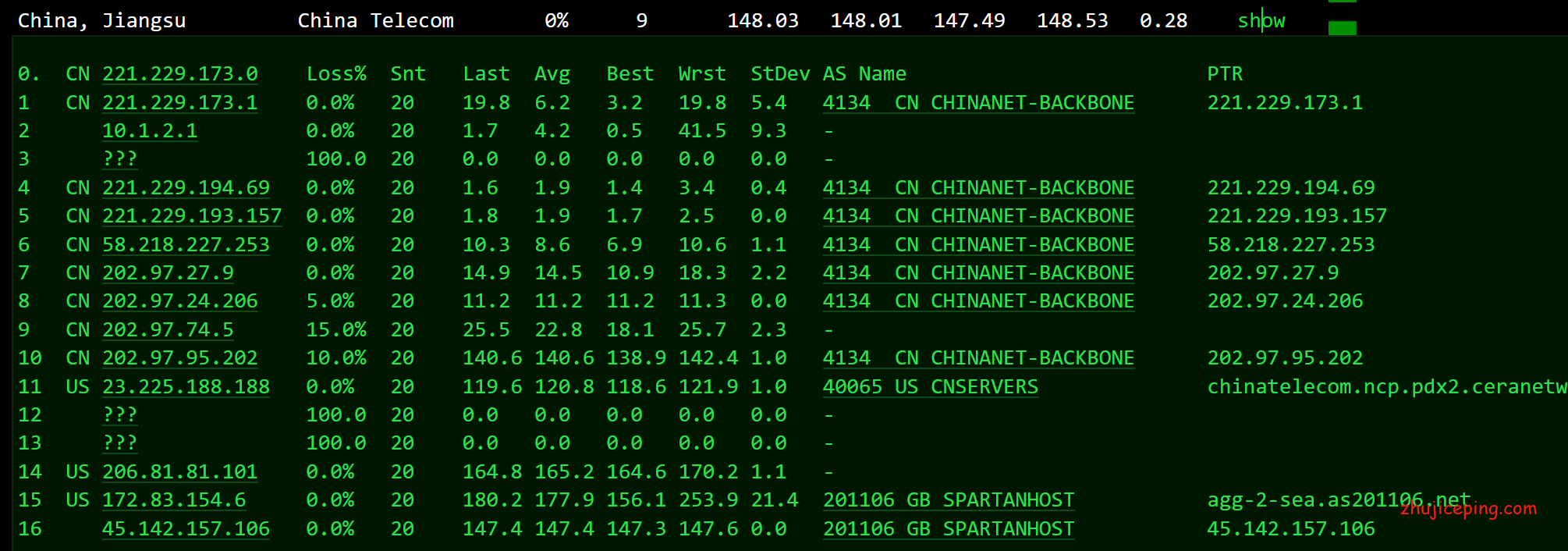Click the 253.9 worst value in hop 15
The image size is (1568, 551).
pyautogui.click(x=708, y=500)
